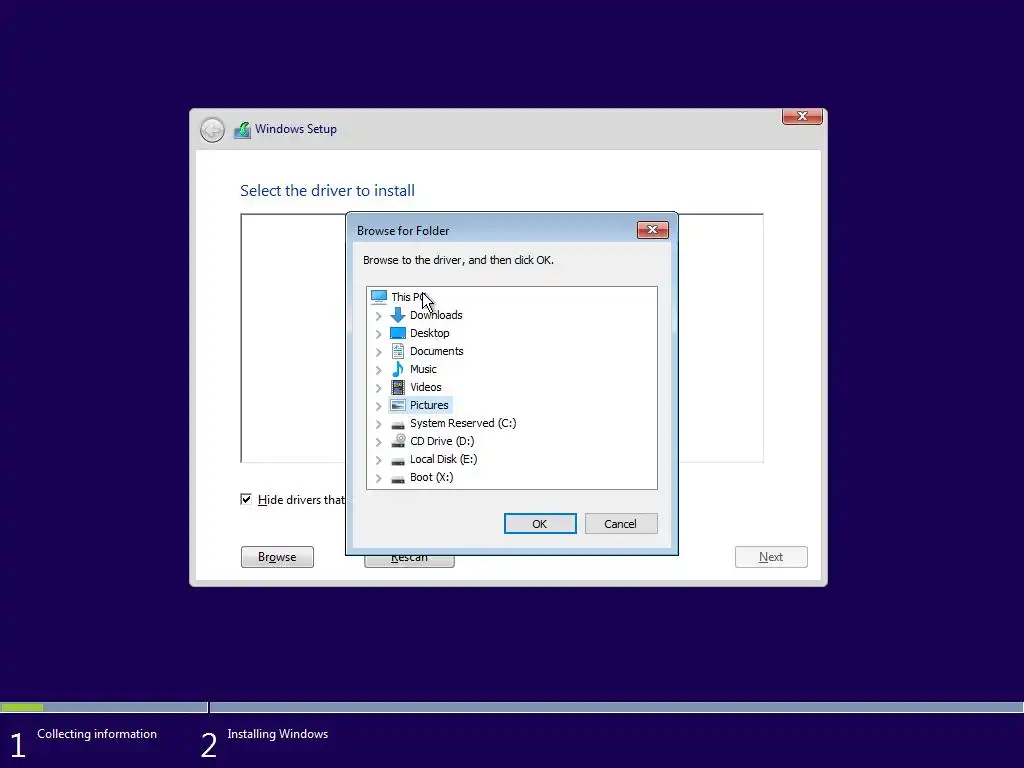Expand the Boot (X:) drive node
The image size is (1024, 768).
pos(378,478)
